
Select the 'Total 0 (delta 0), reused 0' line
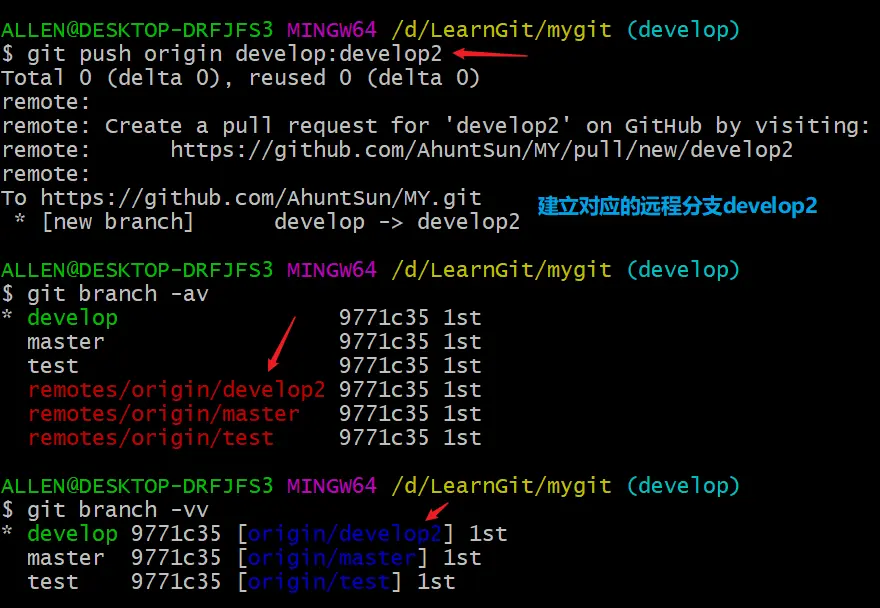240,77
